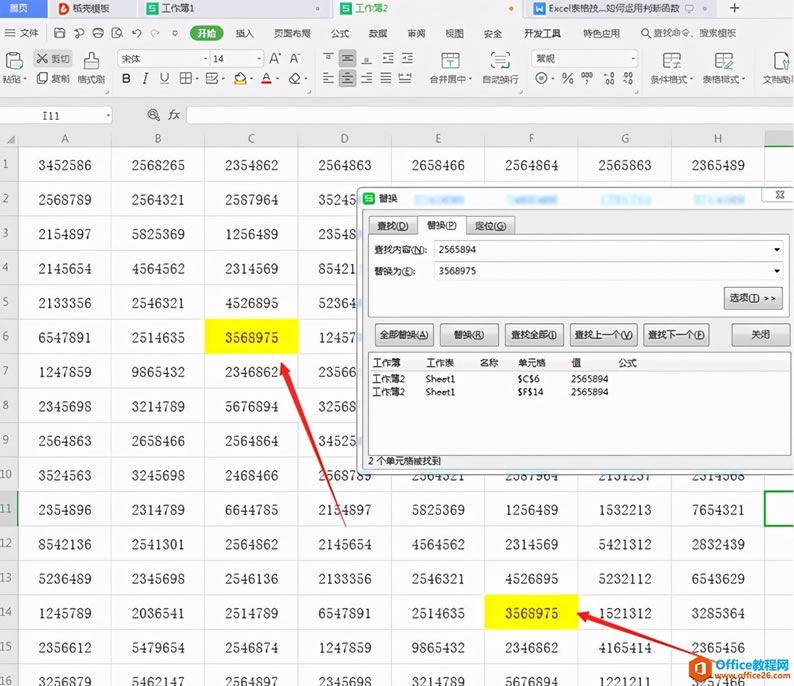This screenshot has height=686, width=794.
Task: Click the print icon in quick toolbar
Action: coord(98,33)
